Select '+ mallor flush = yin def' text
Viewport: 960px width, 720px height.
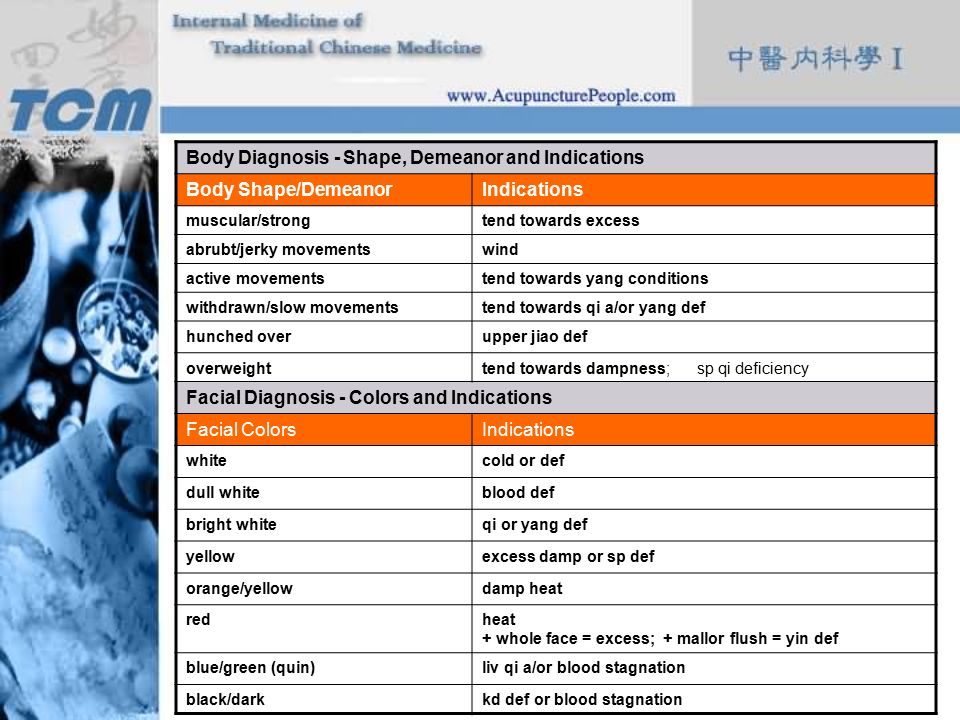751,639
